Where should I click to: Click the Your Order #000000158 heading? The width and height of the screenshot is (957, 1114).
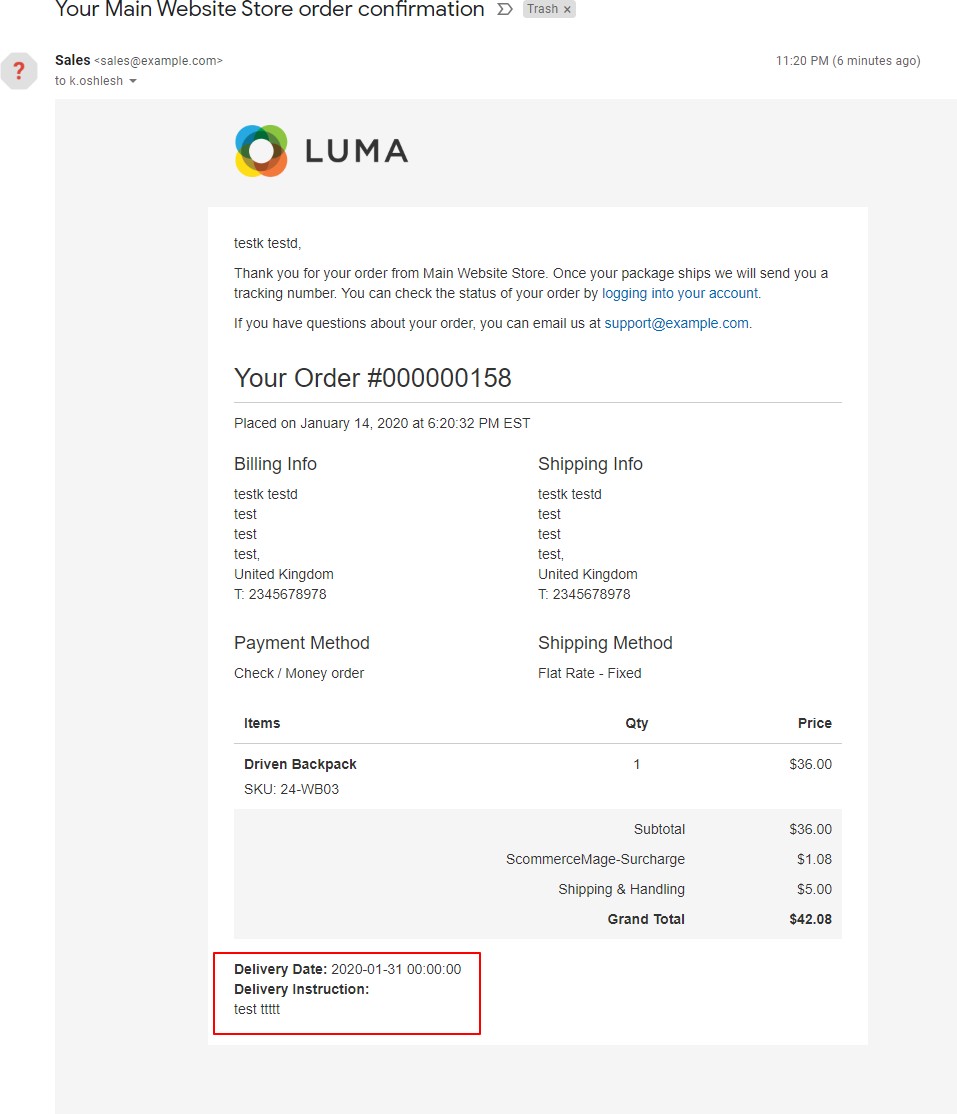click(x=372, y=378)
